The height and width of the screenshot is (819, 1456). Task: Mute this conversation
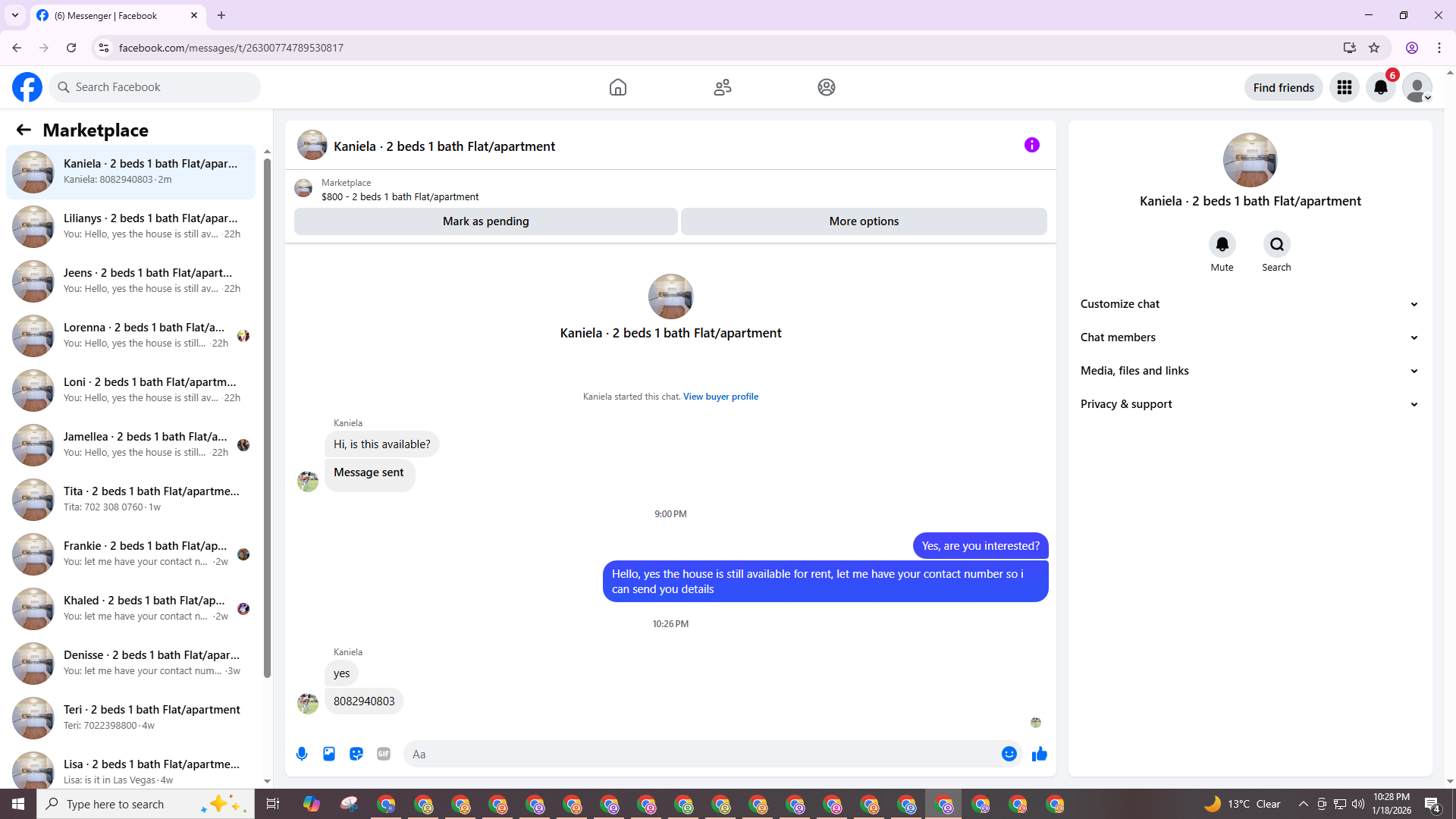click(x=1222, y=245)
